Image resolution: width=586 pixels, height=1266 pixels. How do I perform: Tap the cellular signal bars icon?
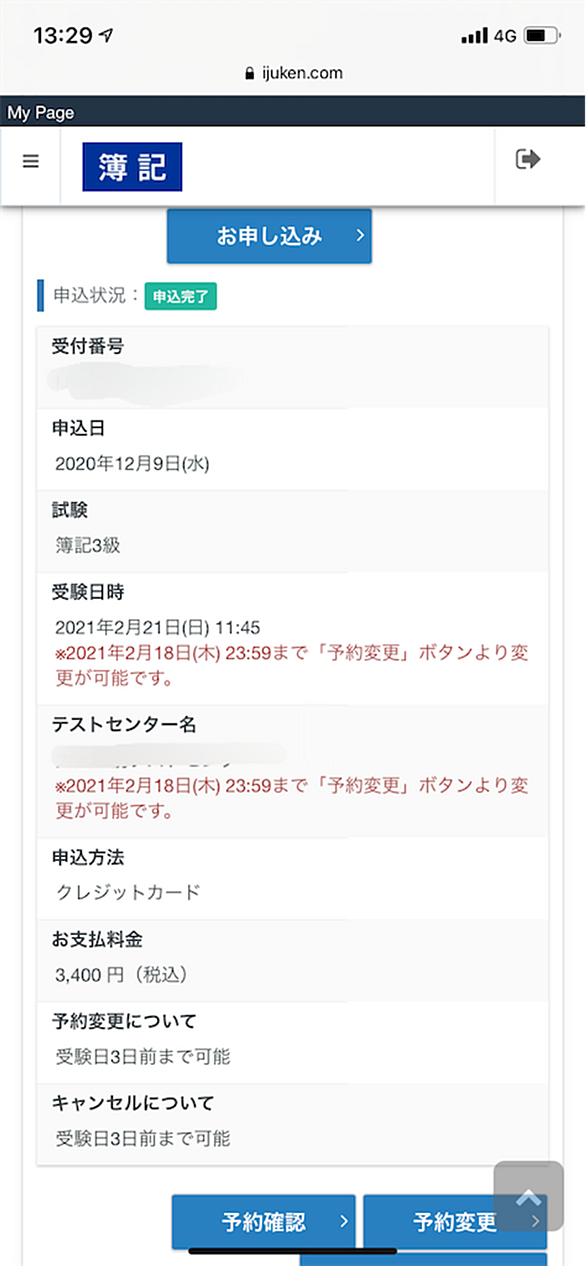click(x=474, y=37)
